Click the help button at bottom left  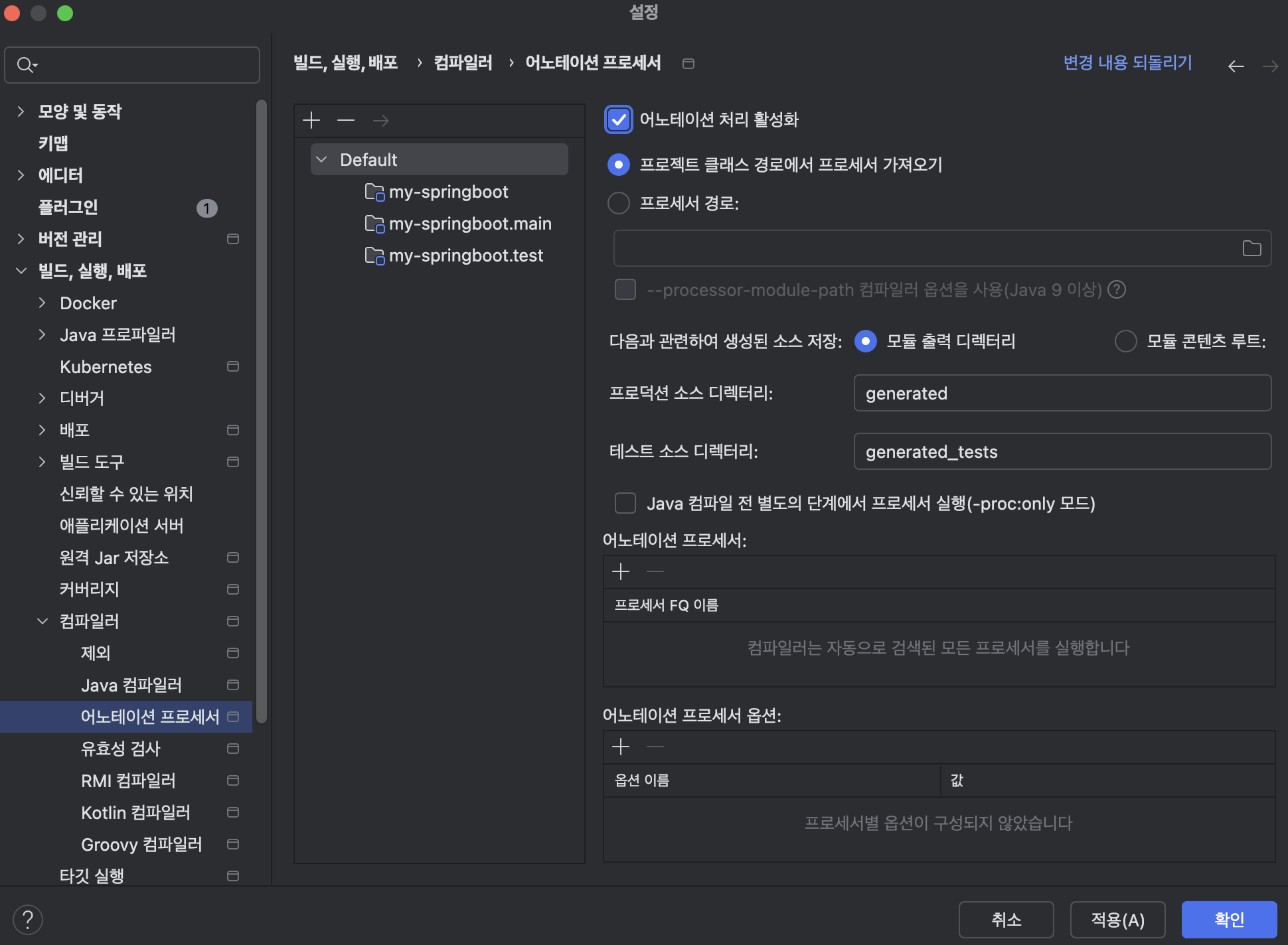pos(28,920)
